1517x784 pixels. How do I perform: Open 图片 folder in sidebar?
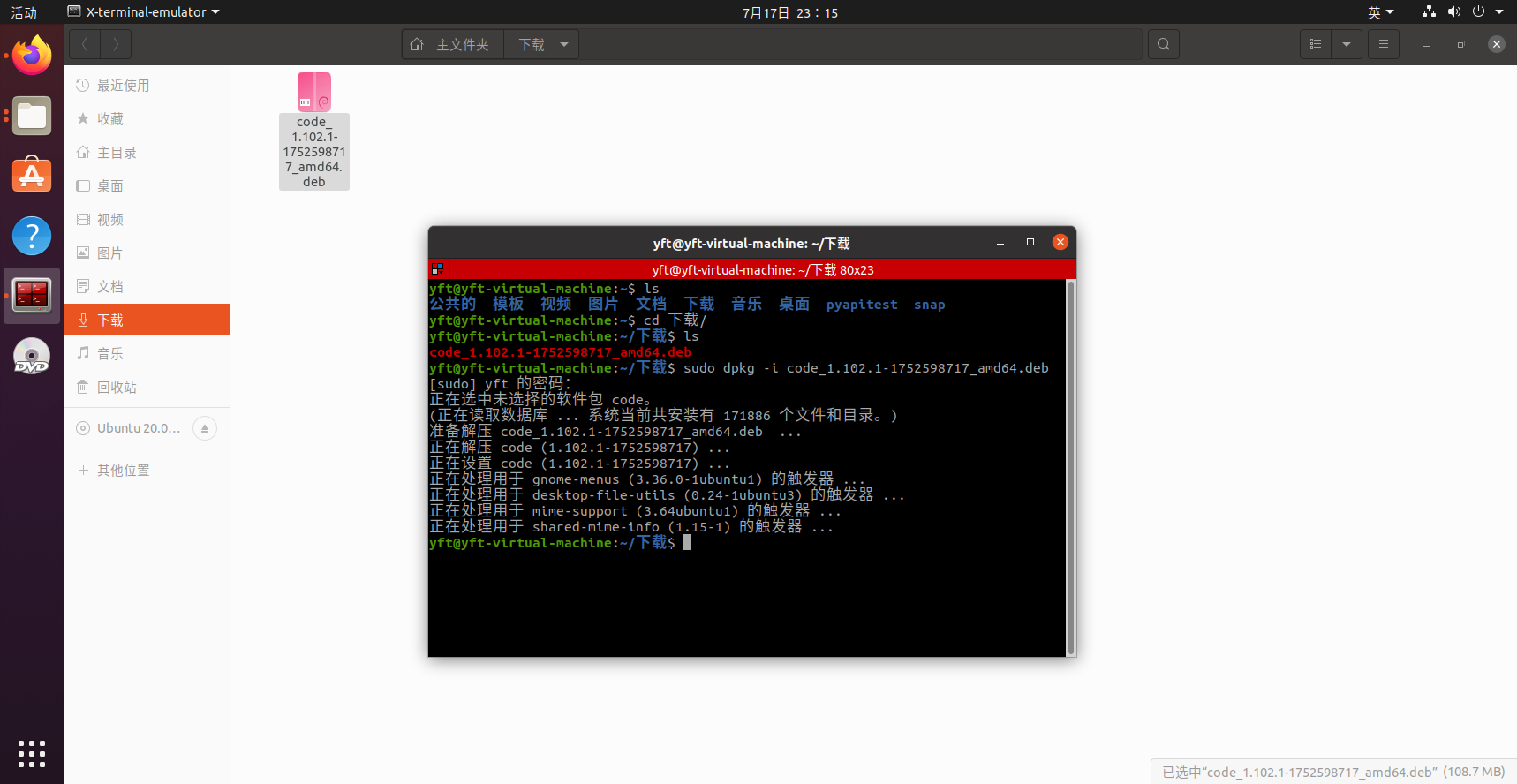click(147, 253)
